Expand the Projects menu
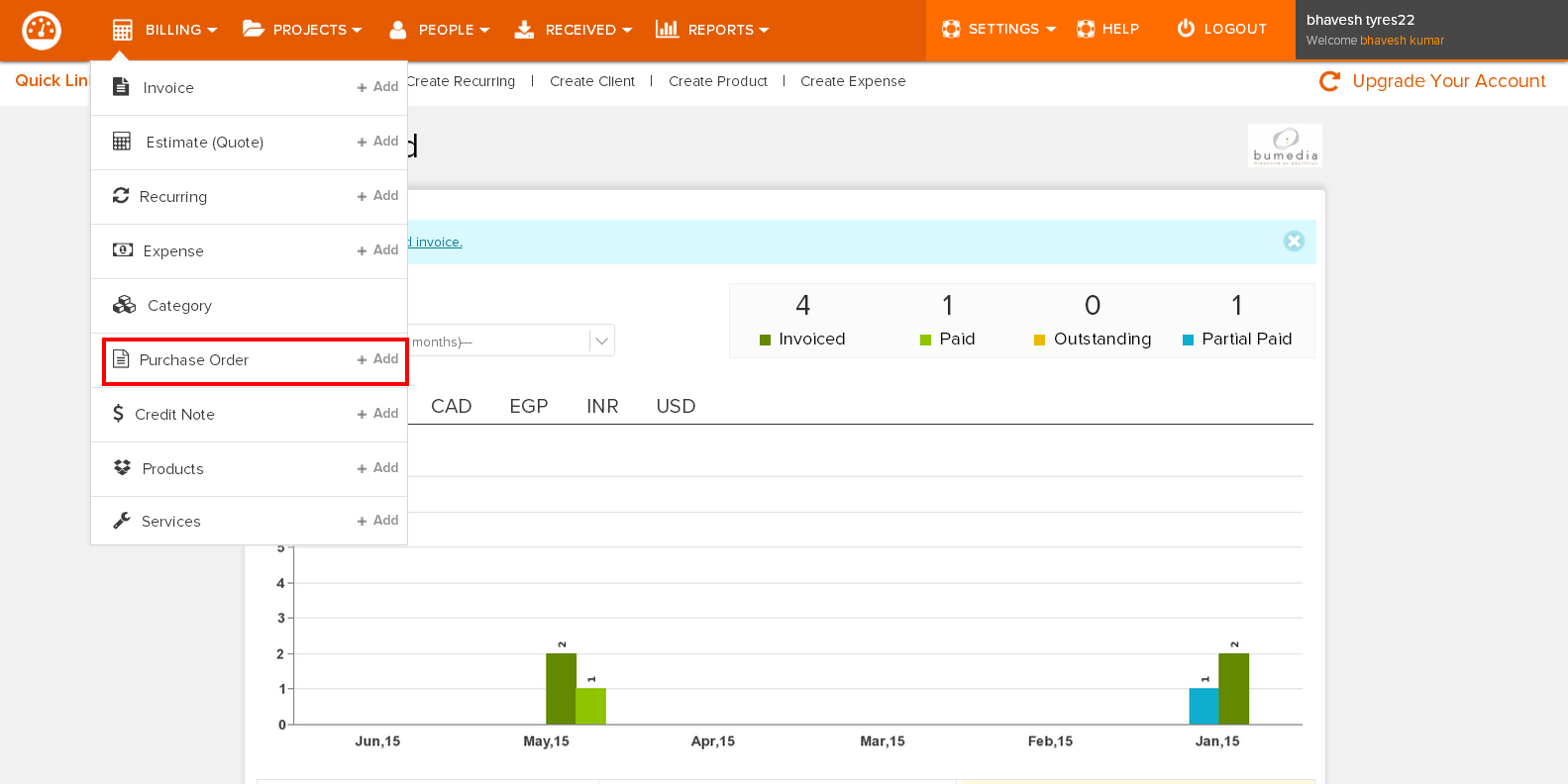 tap(302, 30)
